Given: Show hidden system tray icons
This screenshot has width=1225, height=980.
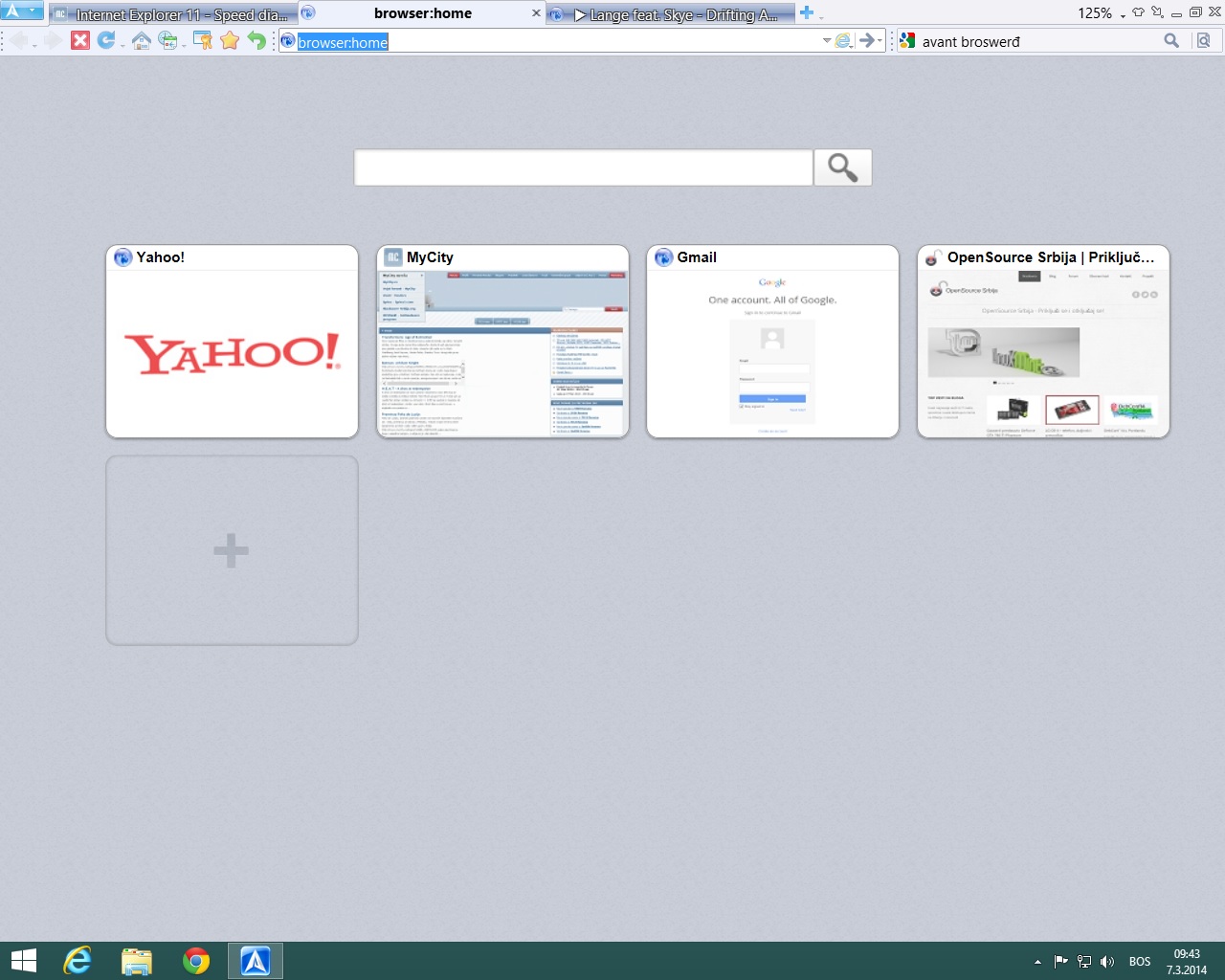Looking at the screenshot, I should 1037,962.
